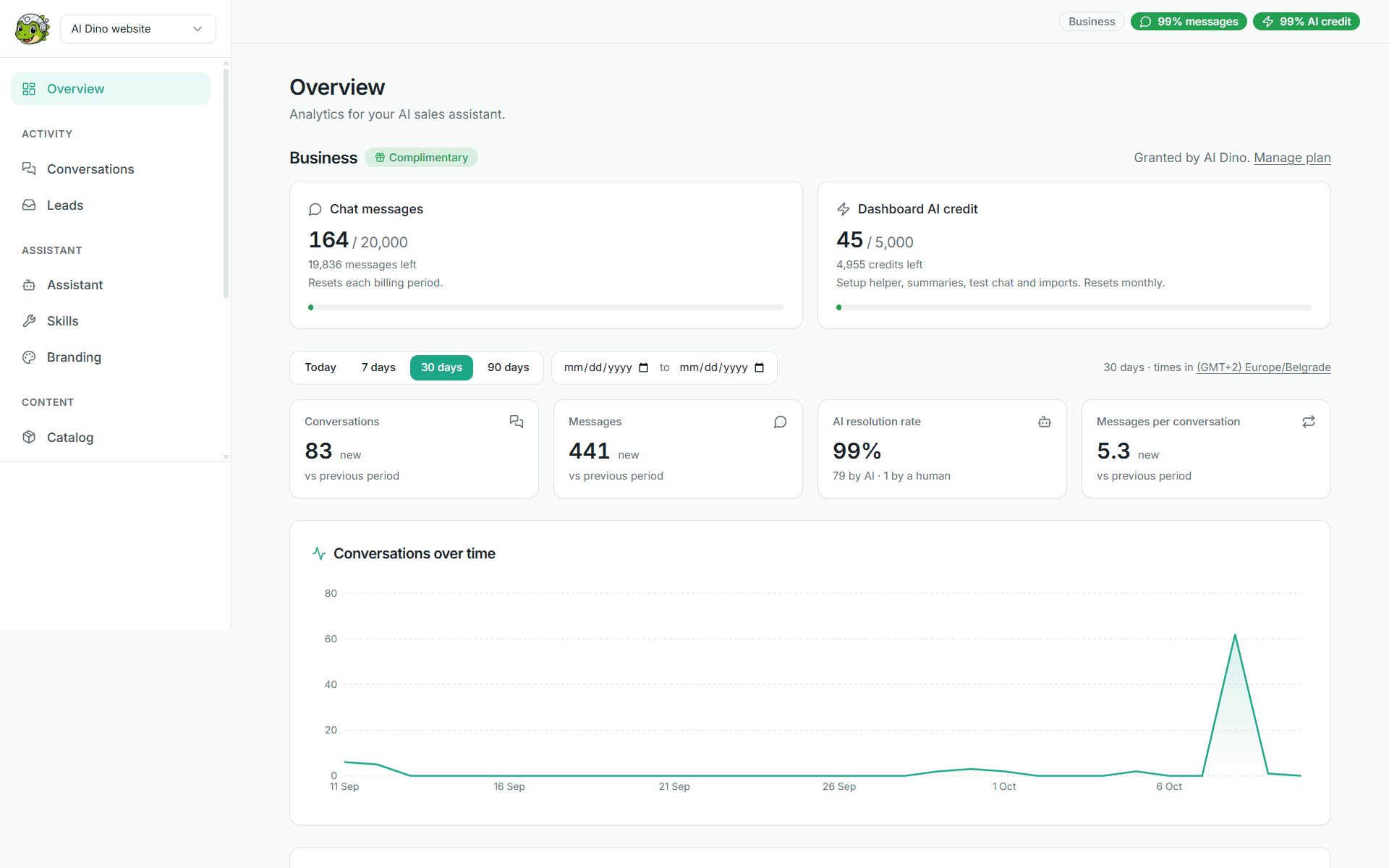Select the Today time range
This screenshot has width=1389, height=868.
pos(320,367)
